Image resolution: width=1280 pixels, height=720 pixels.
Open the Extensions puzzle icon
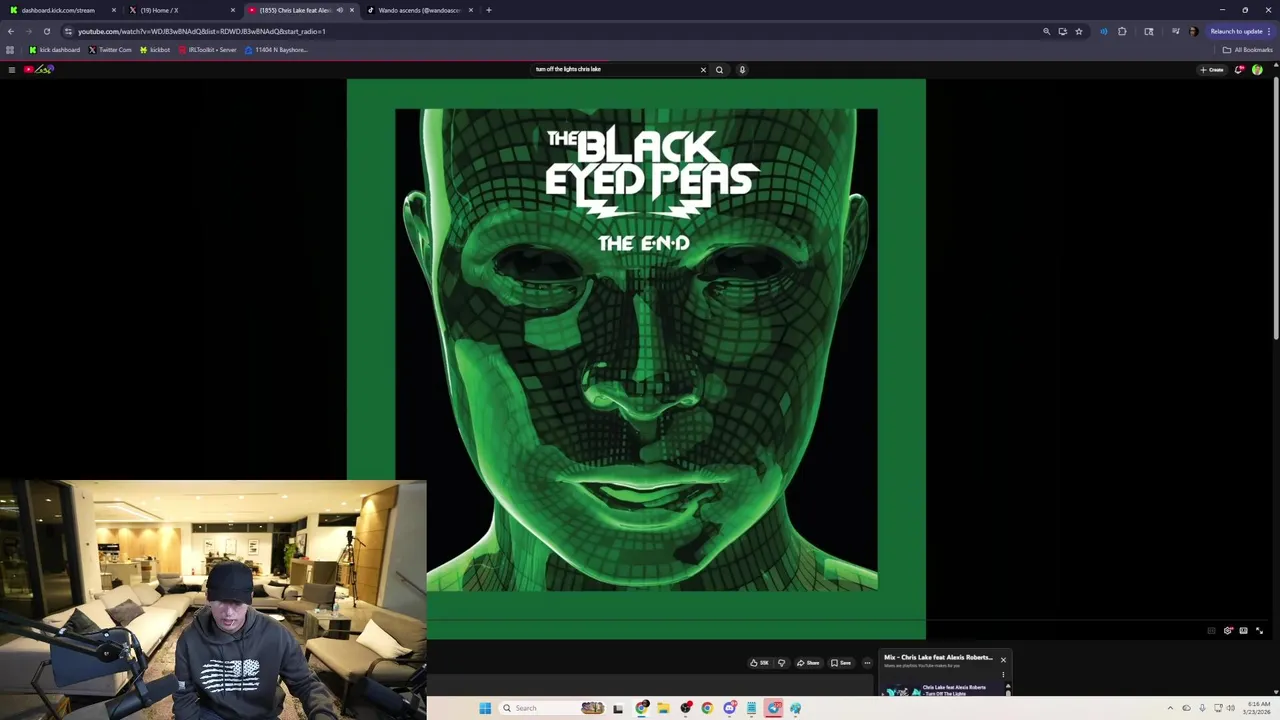(x=1122, y=31)
